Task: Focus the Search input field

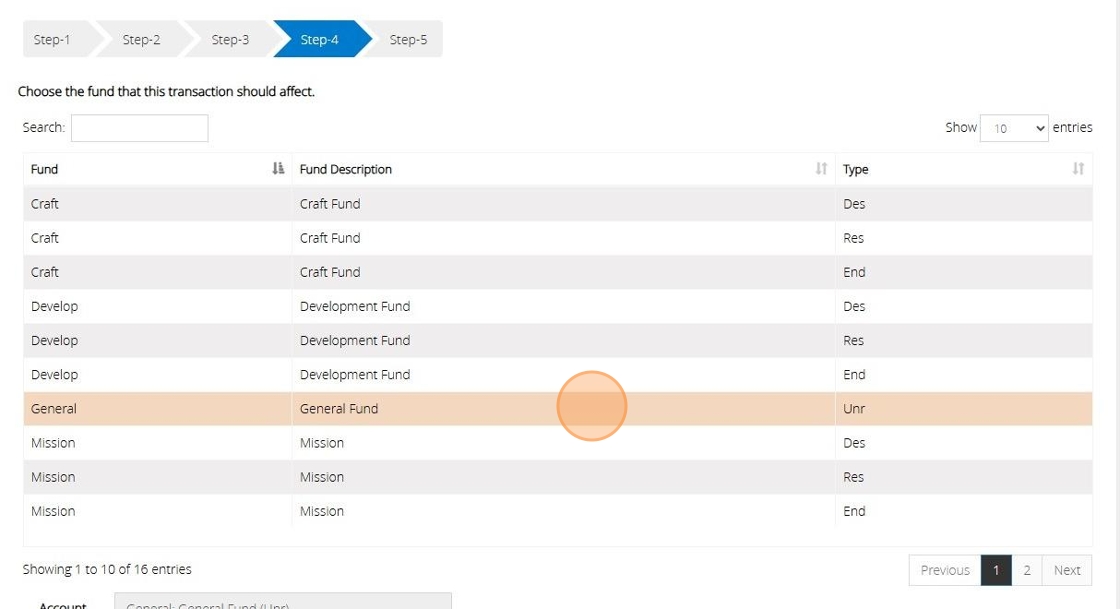Action: click(140, 128)
